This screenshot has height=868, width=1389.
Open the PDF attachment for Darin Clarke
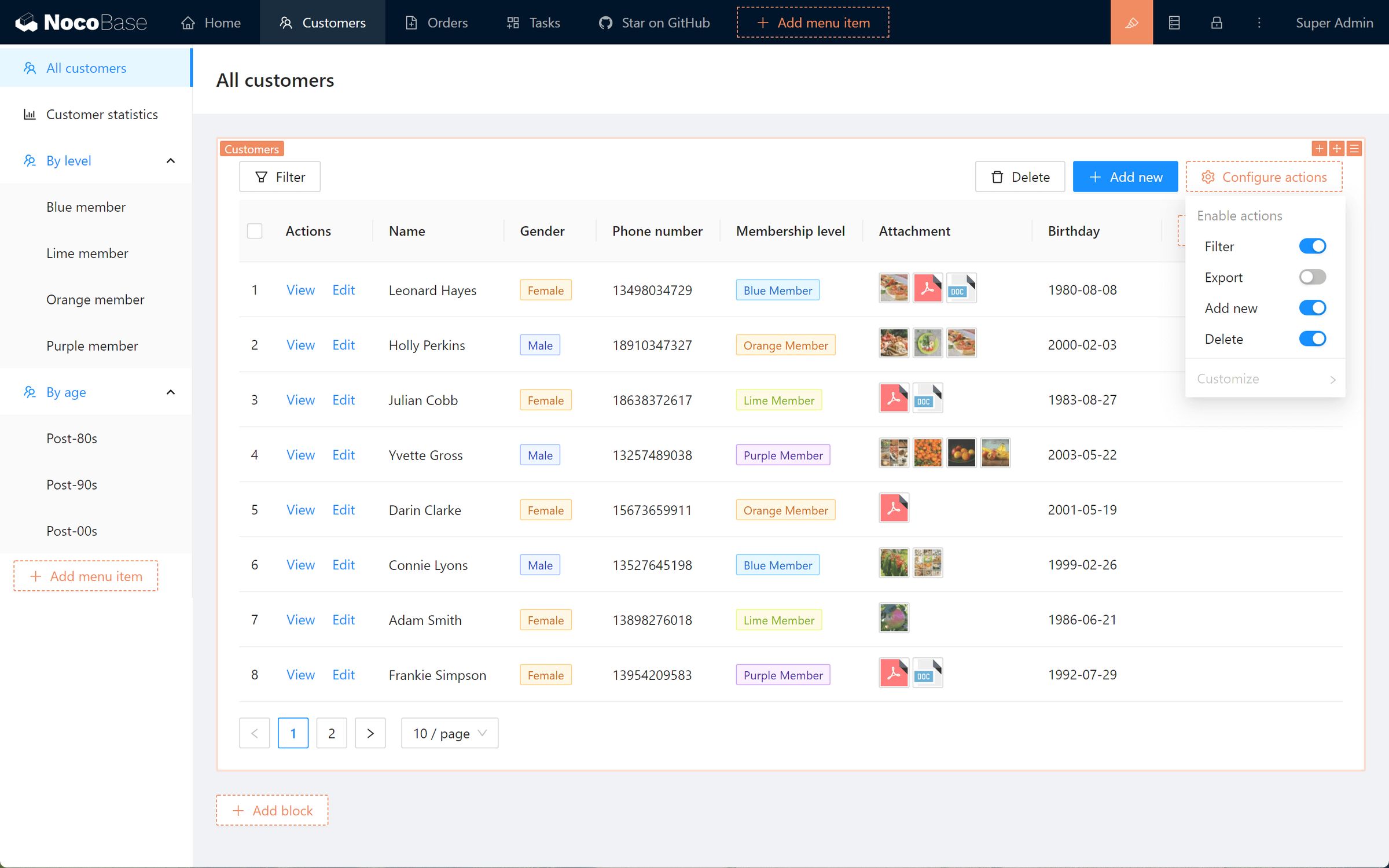coord(893,507)
